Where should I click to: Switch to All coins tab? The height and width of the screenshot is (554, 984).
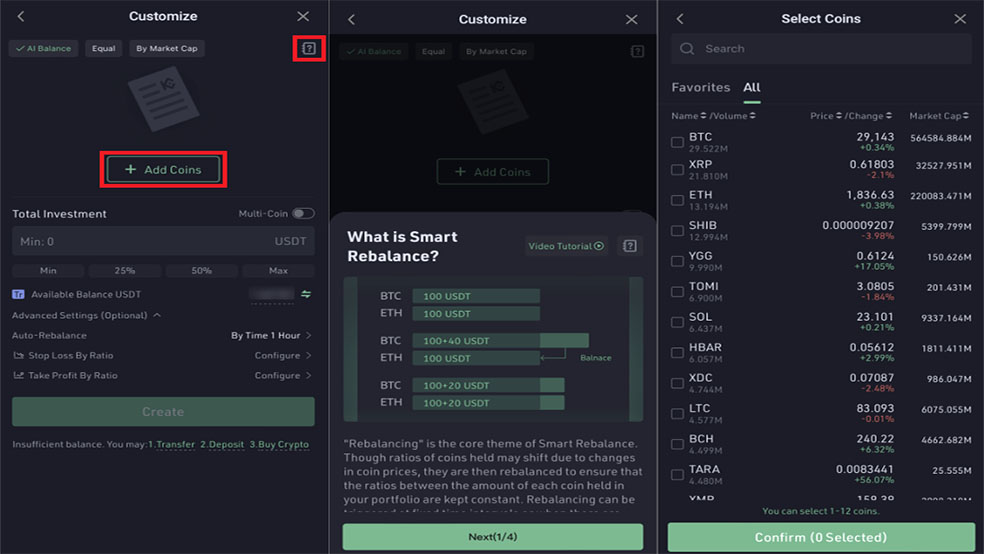click(x=752, y=88)
